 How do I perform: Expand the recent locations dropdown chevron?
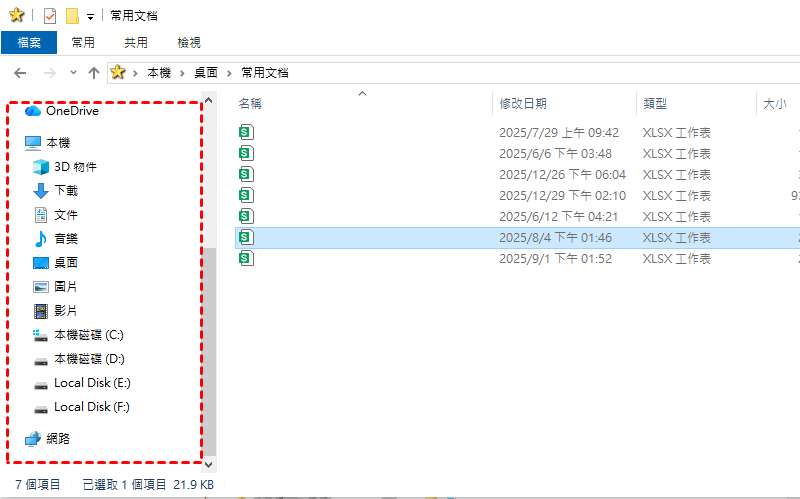[x=73, y=73]
